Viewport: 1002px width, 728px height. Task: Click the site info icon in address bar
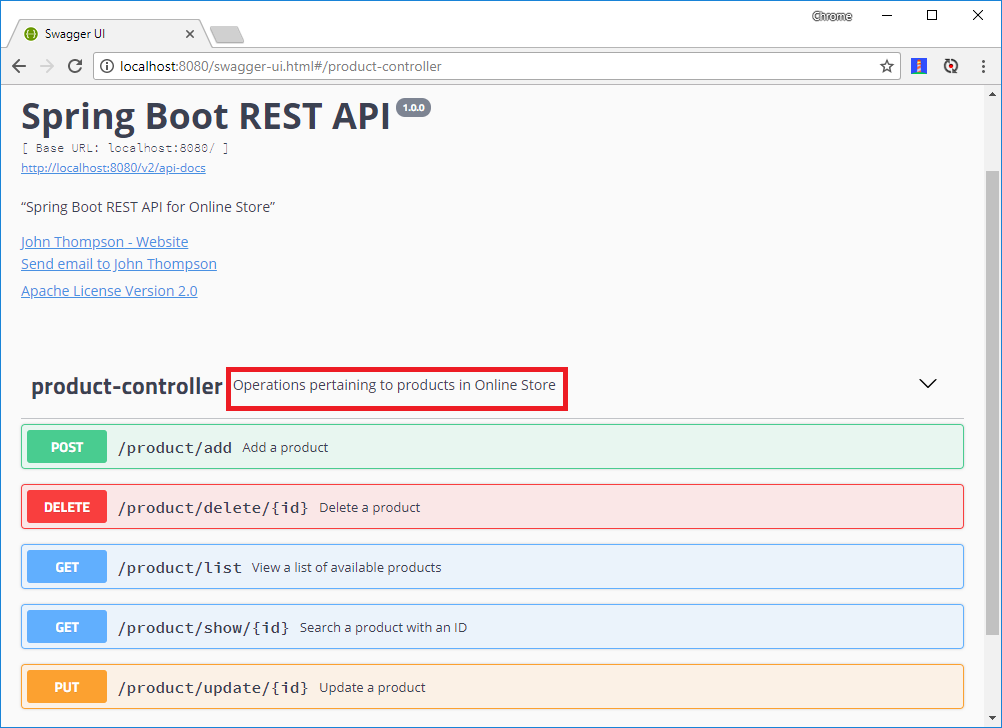pyautogui.click(x=106, y=66)
